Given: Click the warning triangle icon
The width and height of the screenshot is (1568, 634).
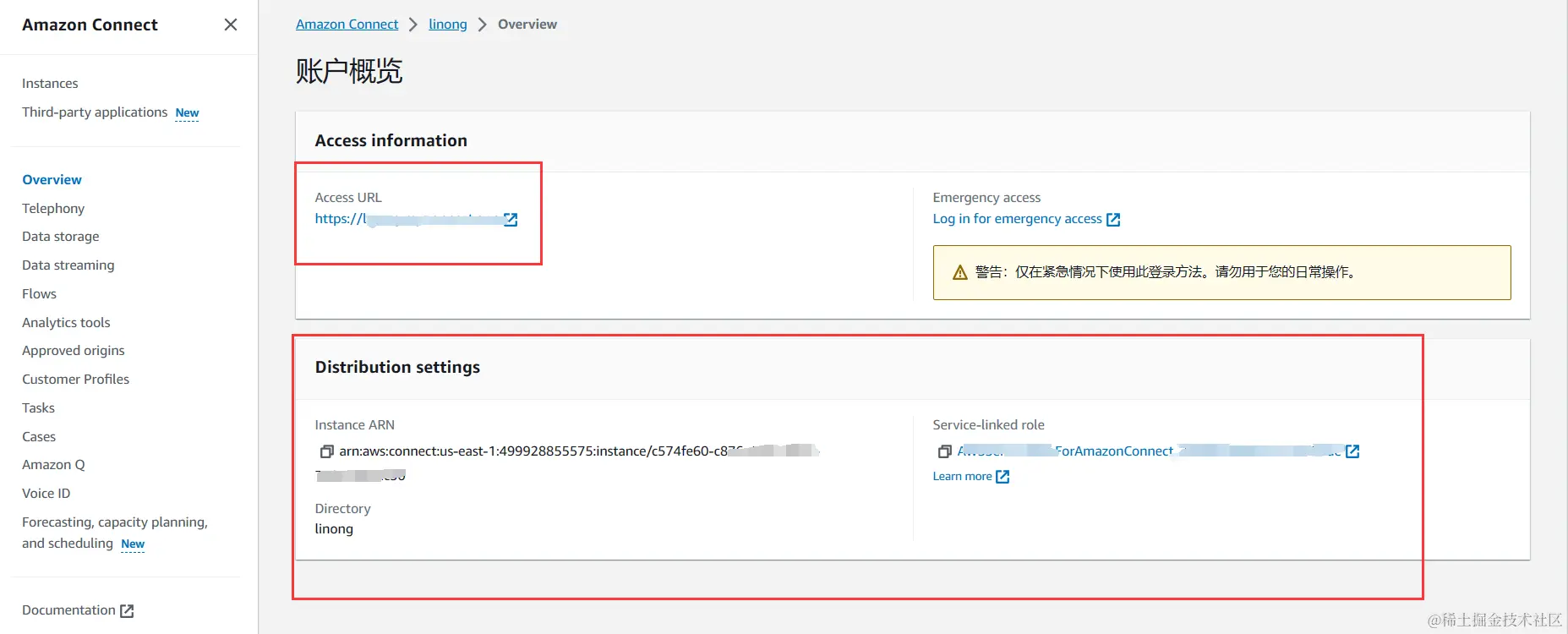Looking at the screenshot, I should [959, 272].
